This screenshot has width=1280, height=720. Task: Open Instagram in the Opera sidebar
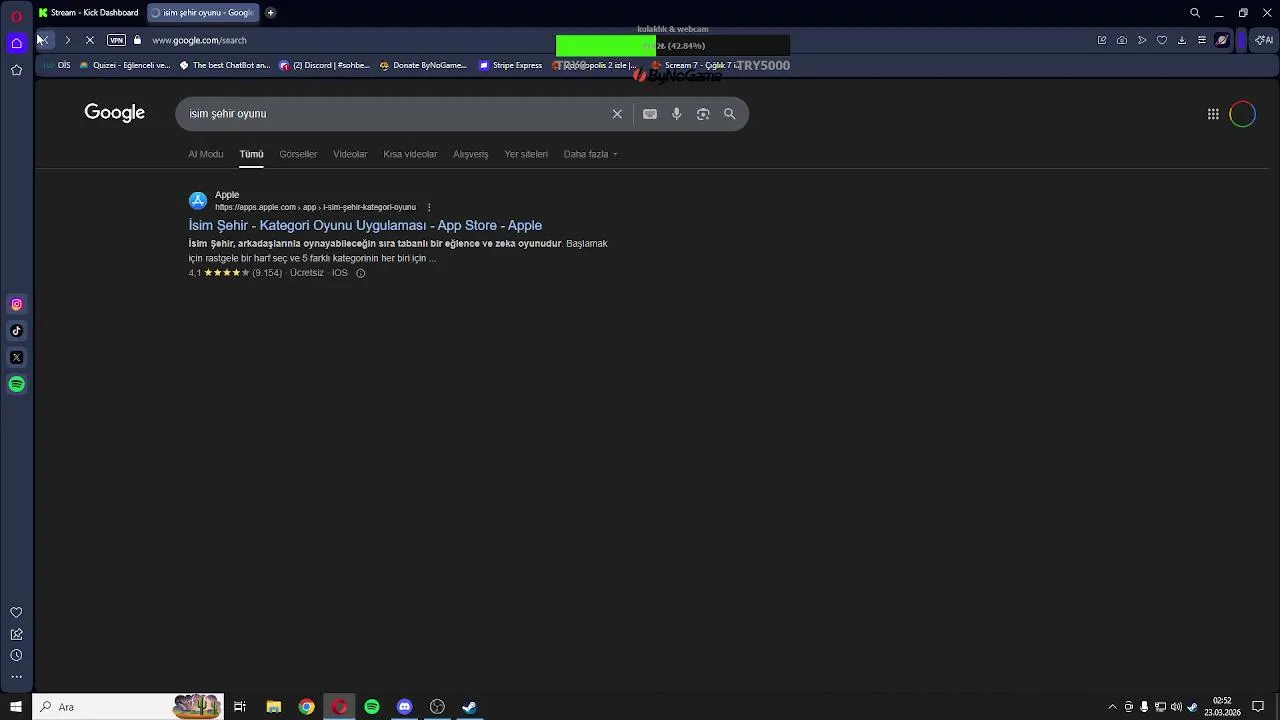16,304
